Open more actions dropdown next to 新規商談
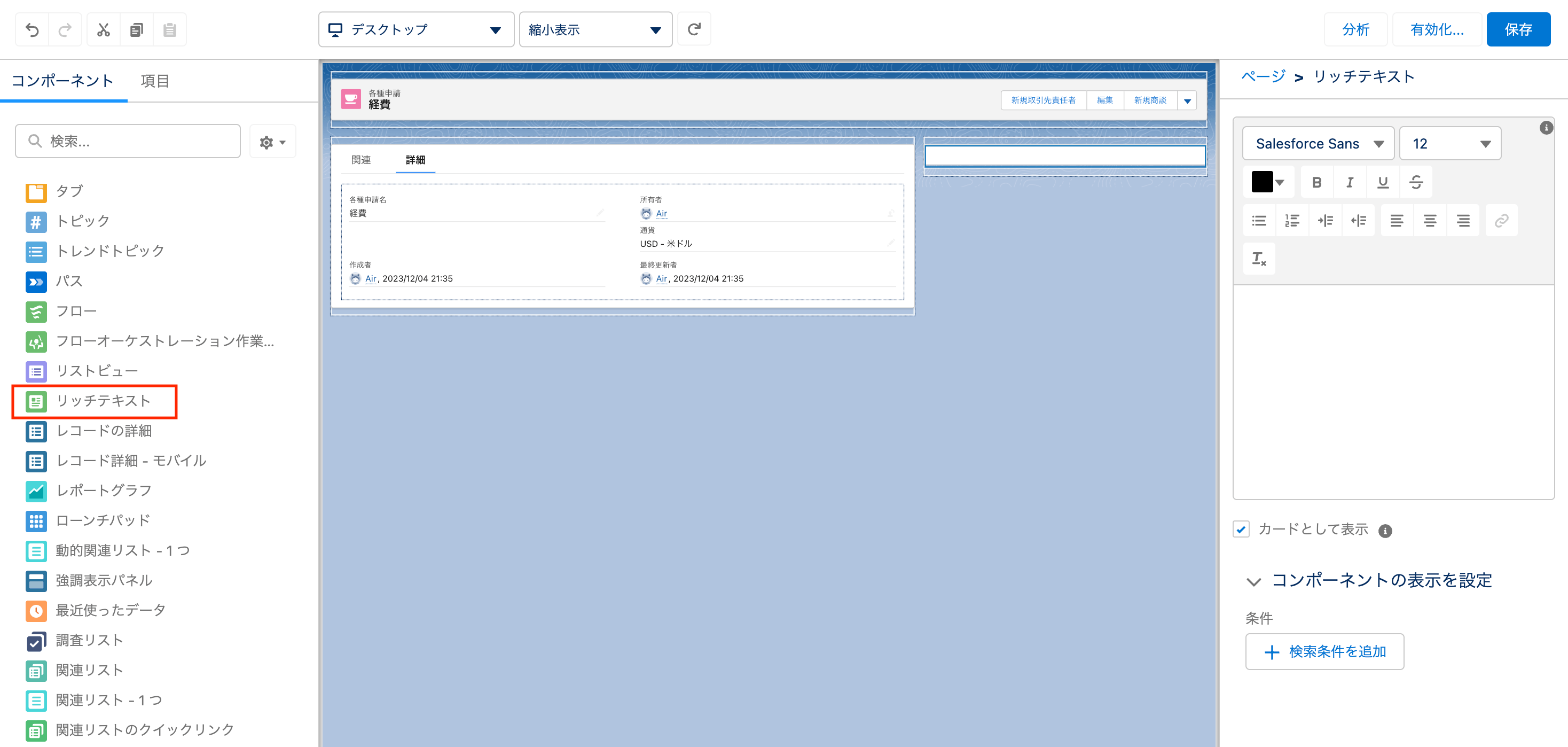 click(1187, 100)
